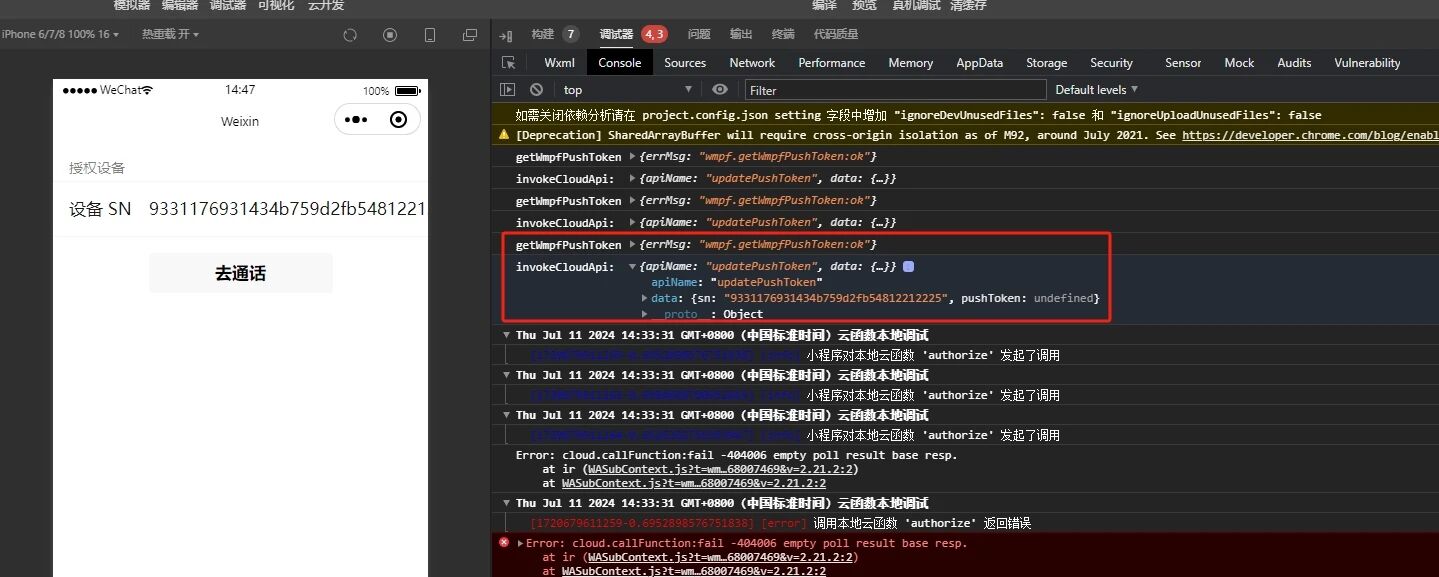Open the 终端 tab

(x=783, y=34)
